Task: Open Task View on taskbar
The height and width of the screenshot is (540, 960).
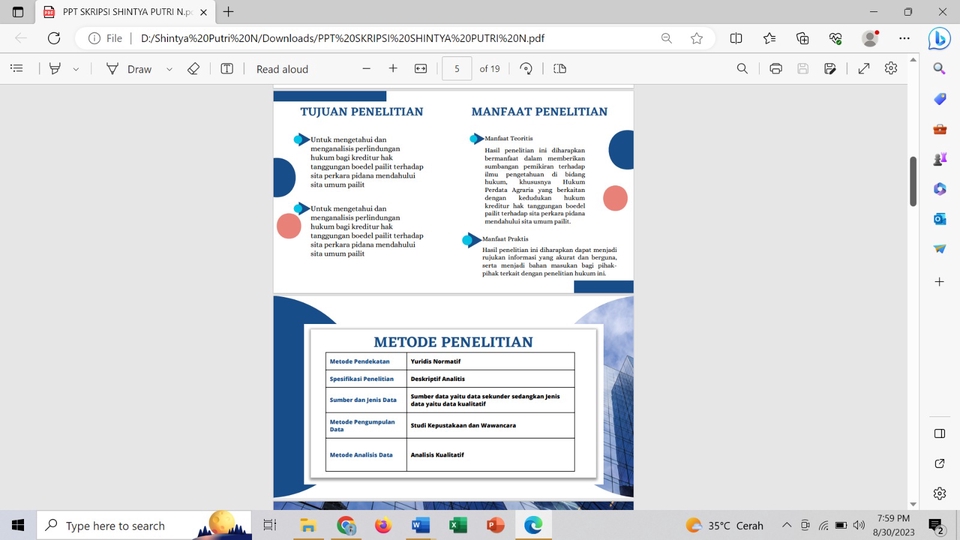Action: (269, 525)
